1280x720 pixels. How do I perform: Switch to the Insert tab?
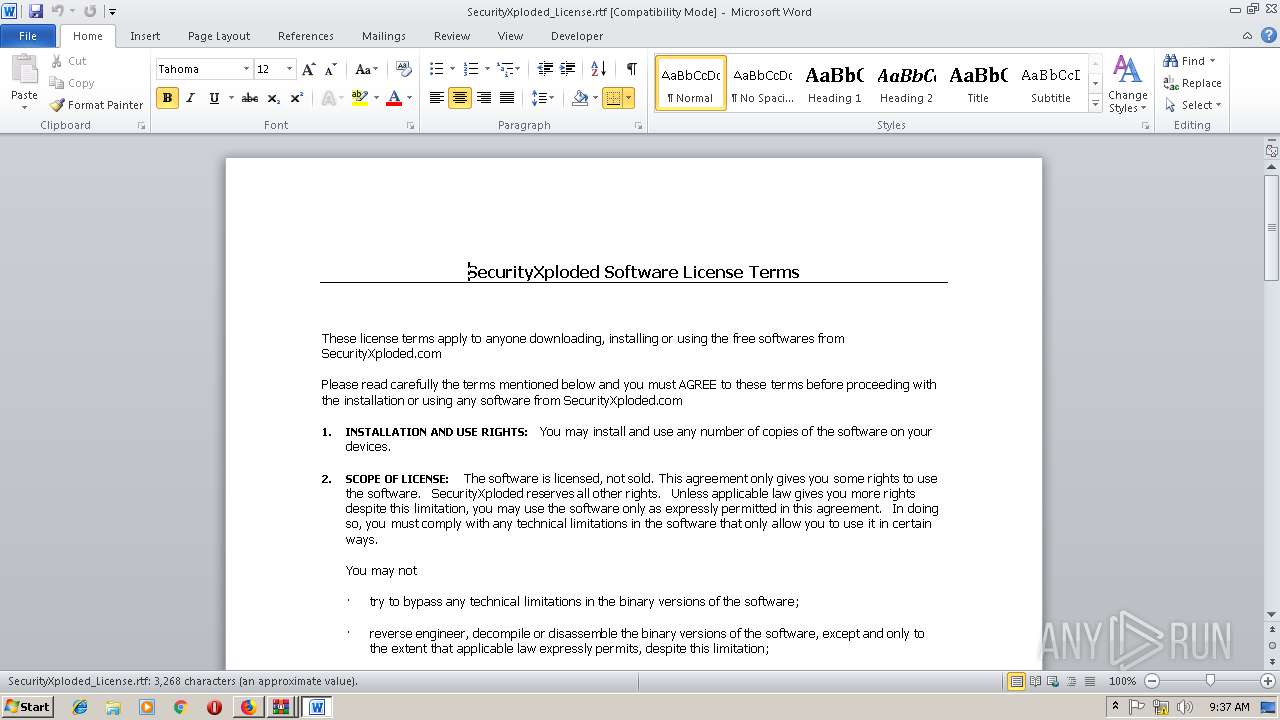[x=145, y=36]
